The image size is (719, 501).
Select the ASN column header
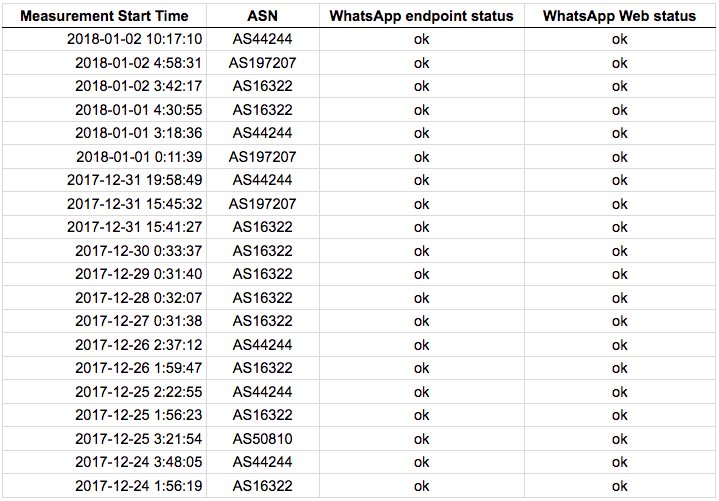point(263,16)
